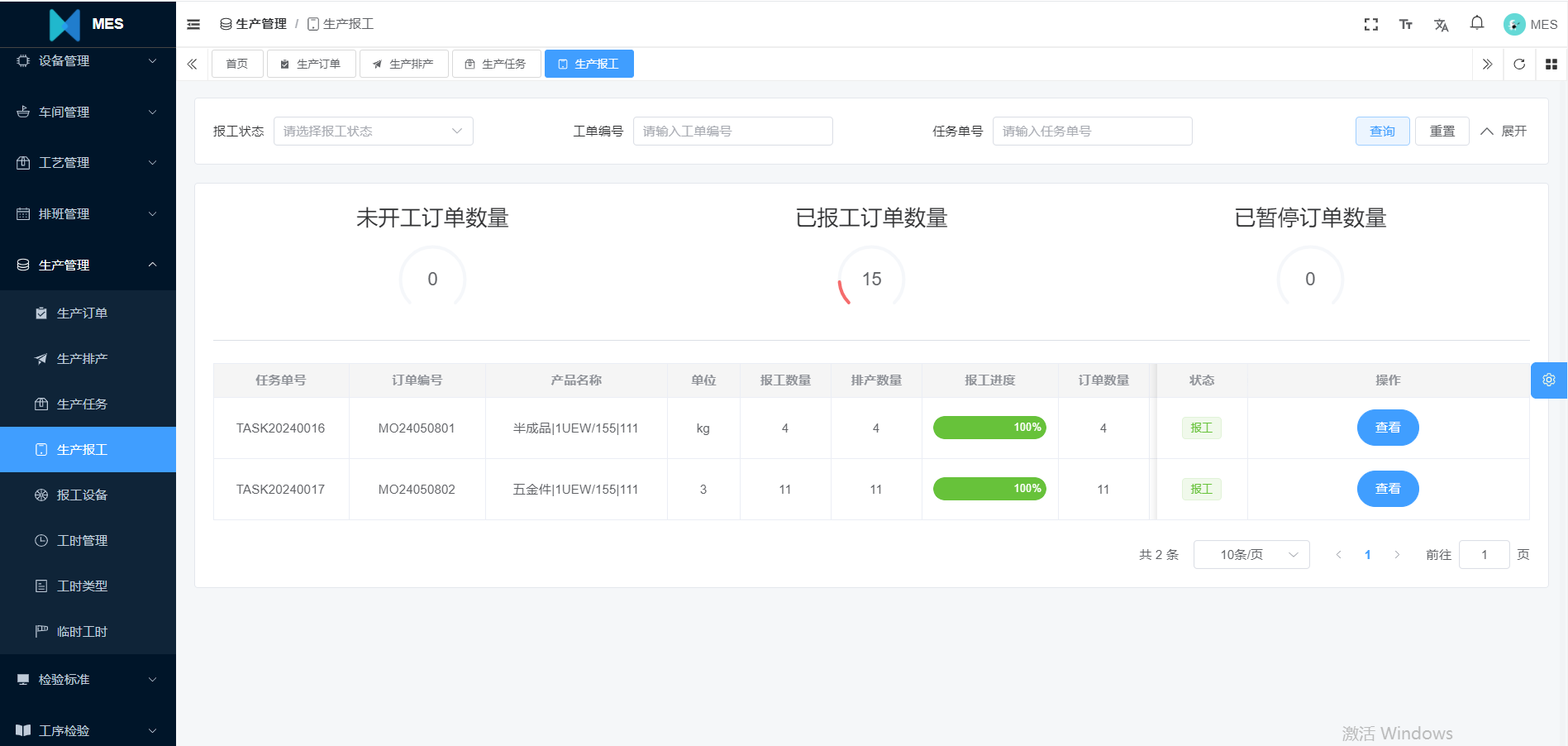This screenshot has height=746, width=1568.
Task: Click the 任务单号 input field
Action: (x=1091, y=131)
